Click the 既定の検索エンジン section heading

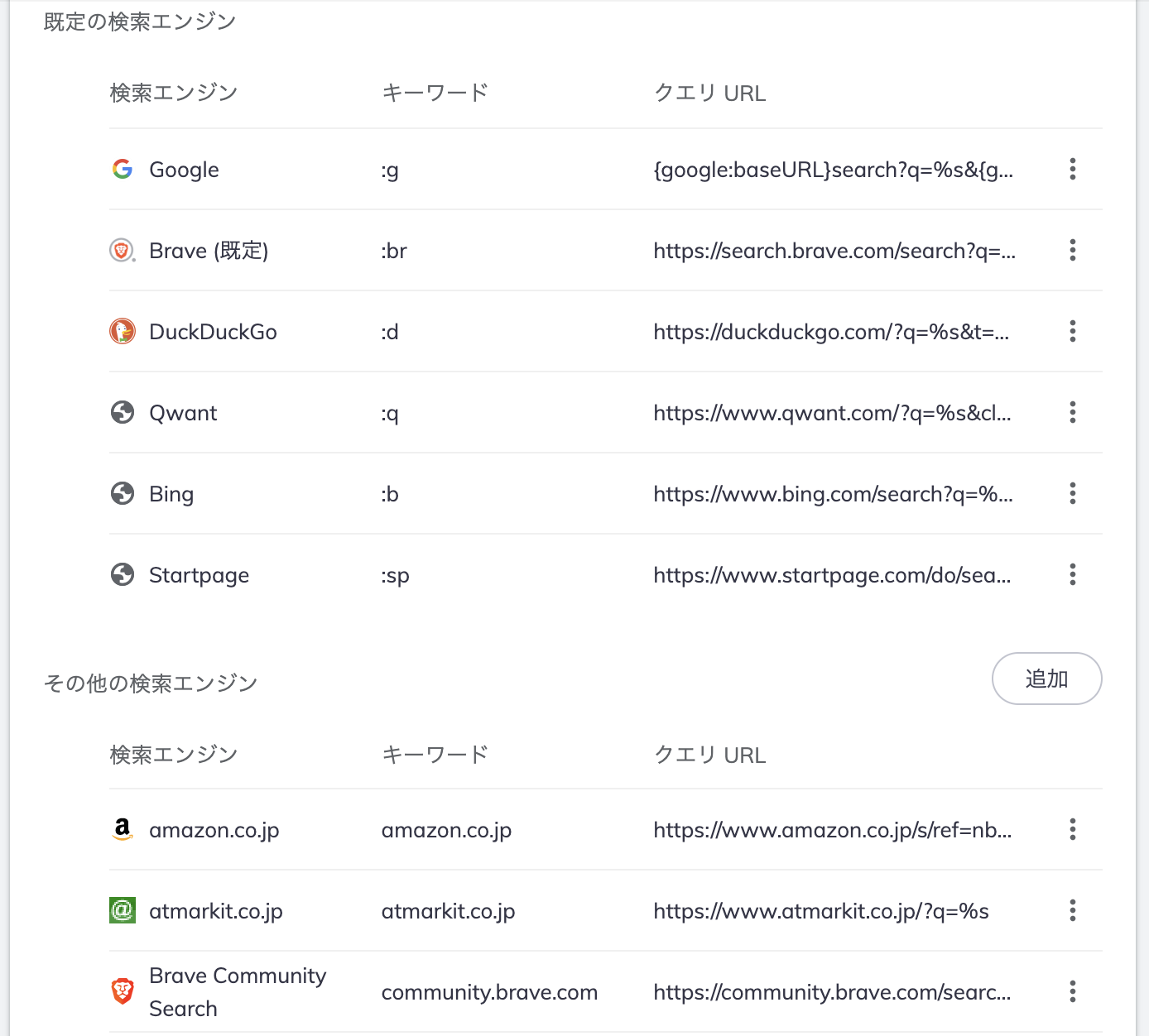140,22
